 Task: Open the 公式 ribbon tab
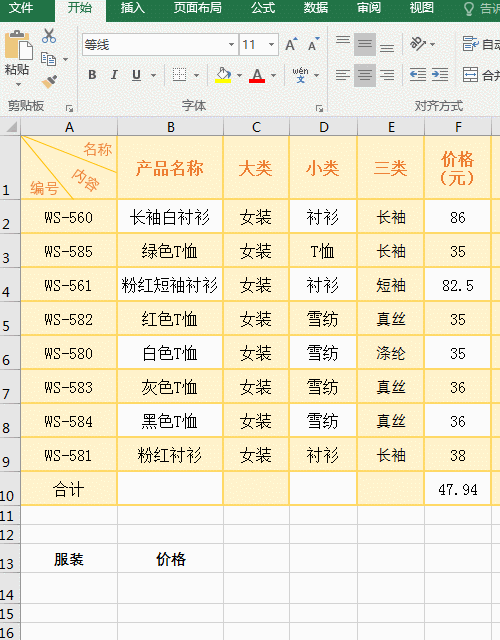tap(263, 8)
